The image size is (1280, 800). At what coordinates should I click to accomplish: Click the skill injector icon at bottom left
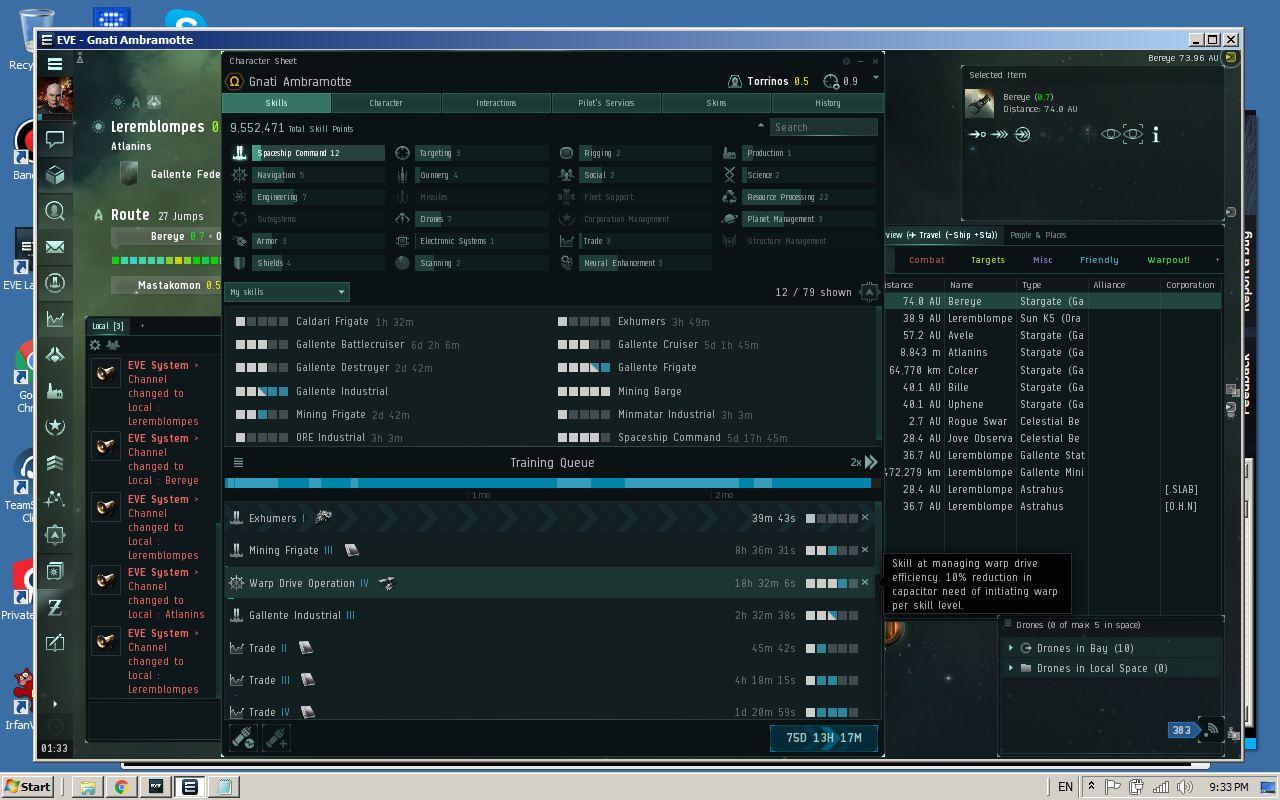click(x=243, y=738)
